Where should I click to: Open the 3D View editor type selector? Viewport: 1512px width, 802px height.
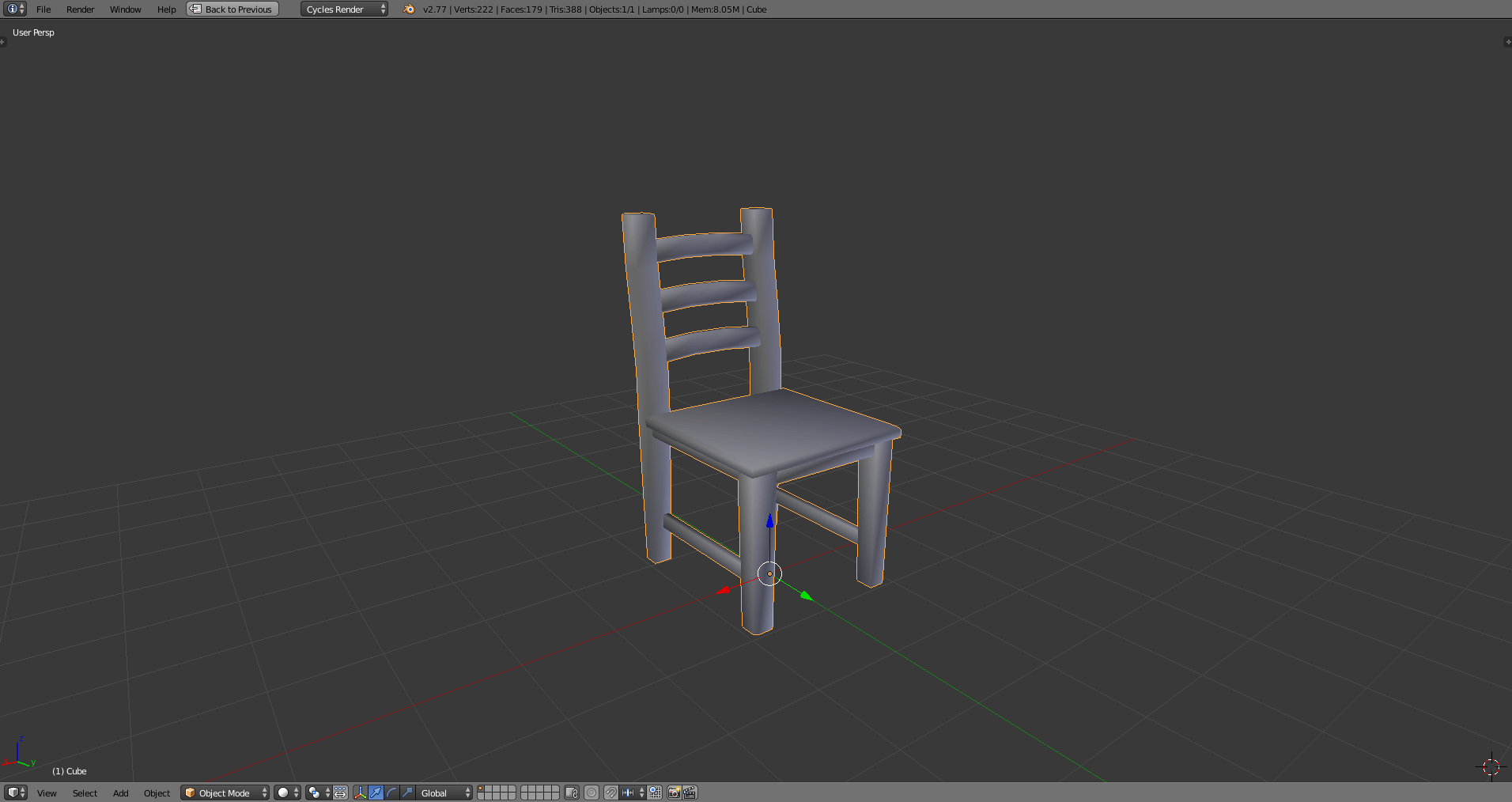pos(16,793)
